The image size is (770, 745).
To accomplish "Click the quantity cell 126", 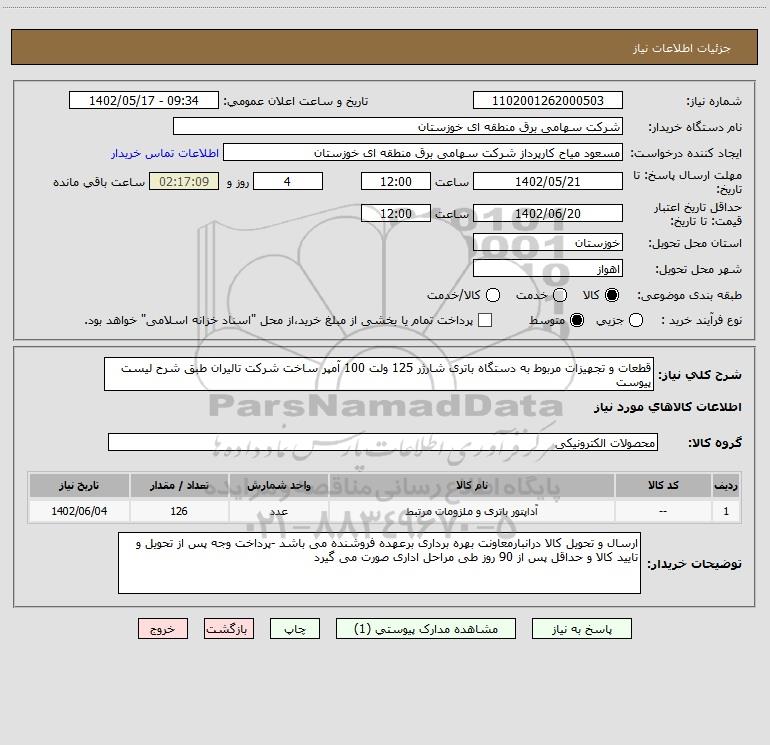I will click(179, 511).
